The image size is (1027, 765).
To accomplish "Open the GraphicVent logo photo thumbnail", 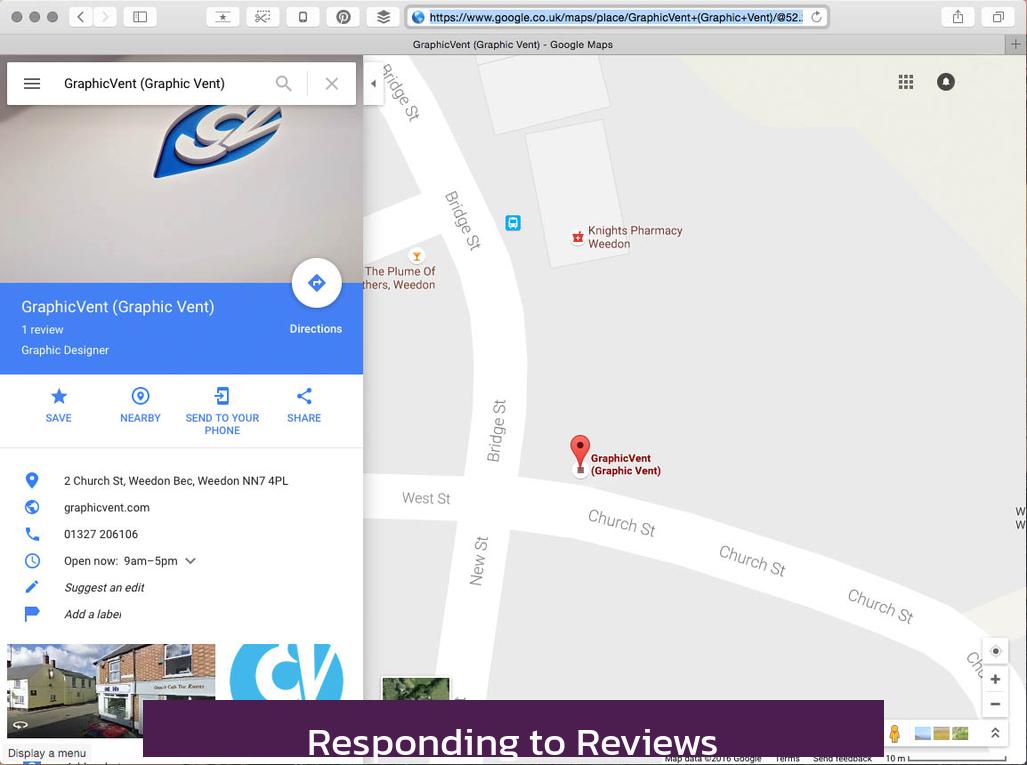I will pos(286,672).
